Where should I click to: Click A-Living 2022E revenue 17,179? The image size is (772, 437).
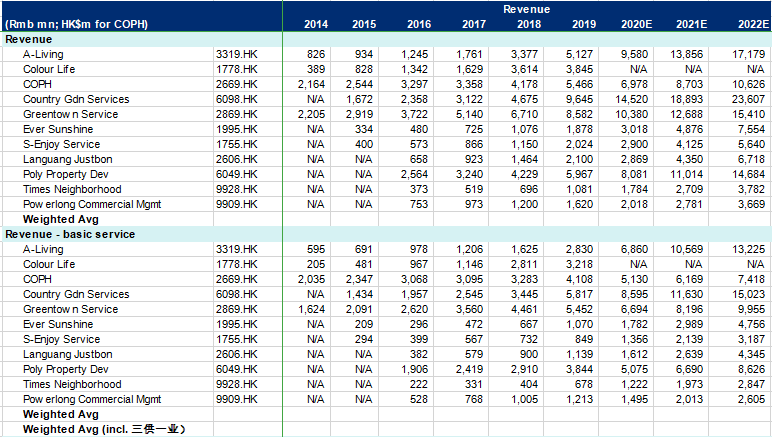click(x=748, y=54)
